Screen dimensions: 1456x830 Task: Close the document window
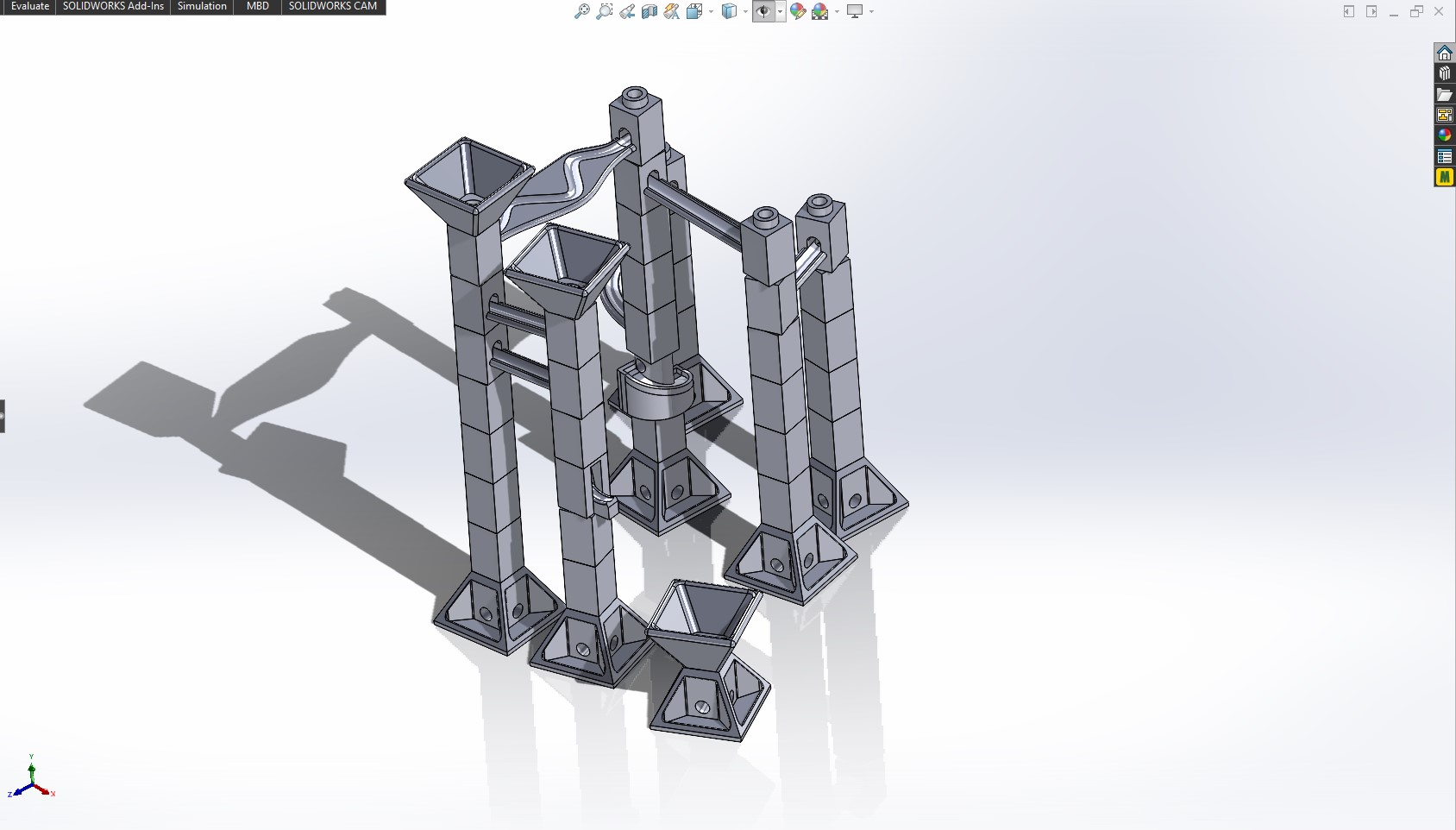[x=1439, y=11]
